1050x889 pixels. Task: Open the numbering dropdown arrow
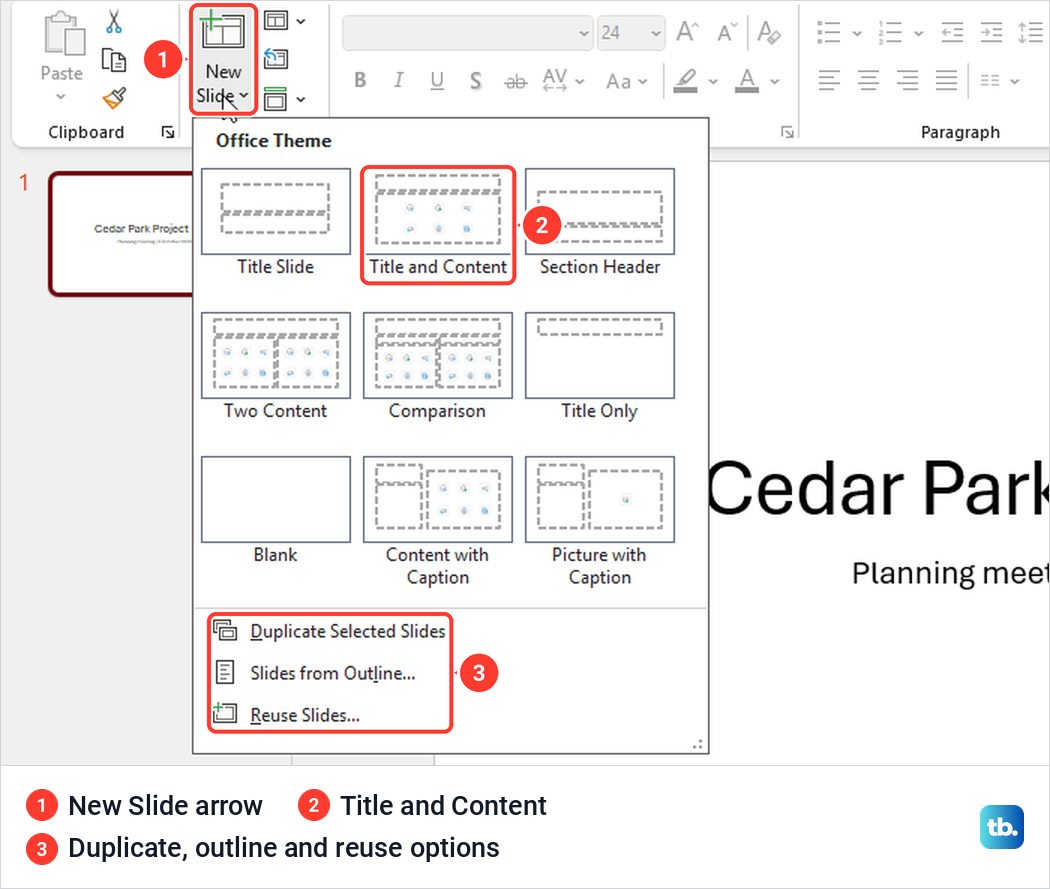pyautogui.click(x=918, y=33)
